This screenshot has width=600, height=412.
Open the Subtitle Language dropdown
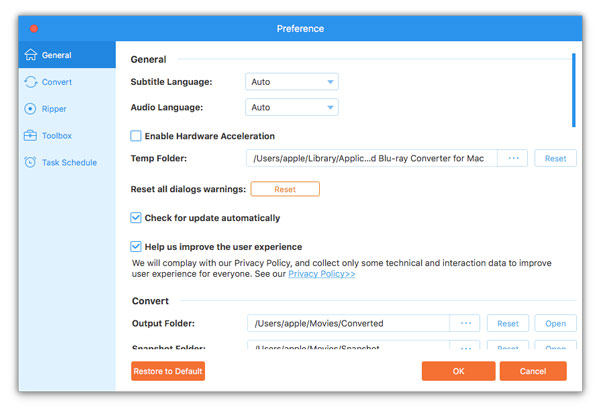[x=291, y=81]
